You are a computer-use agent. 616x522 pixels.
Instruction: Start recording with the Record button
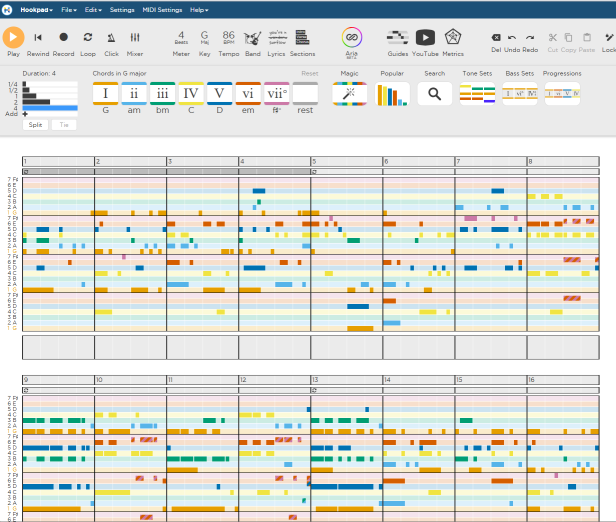(x=63, y=37)
